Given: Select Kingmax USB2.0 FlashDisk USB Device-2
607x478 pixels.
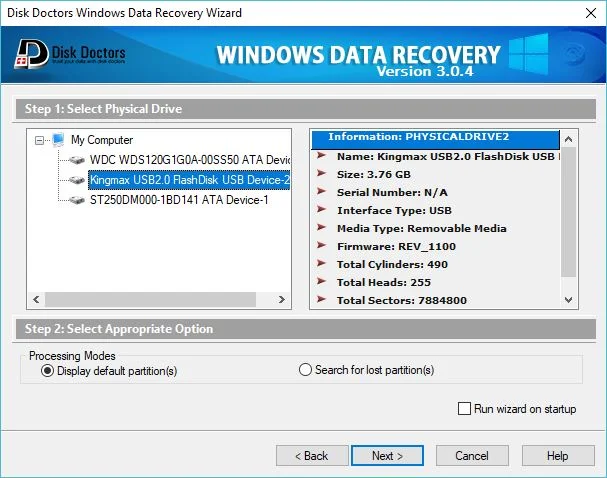Looking at the screenshot, I should [189, 180].
